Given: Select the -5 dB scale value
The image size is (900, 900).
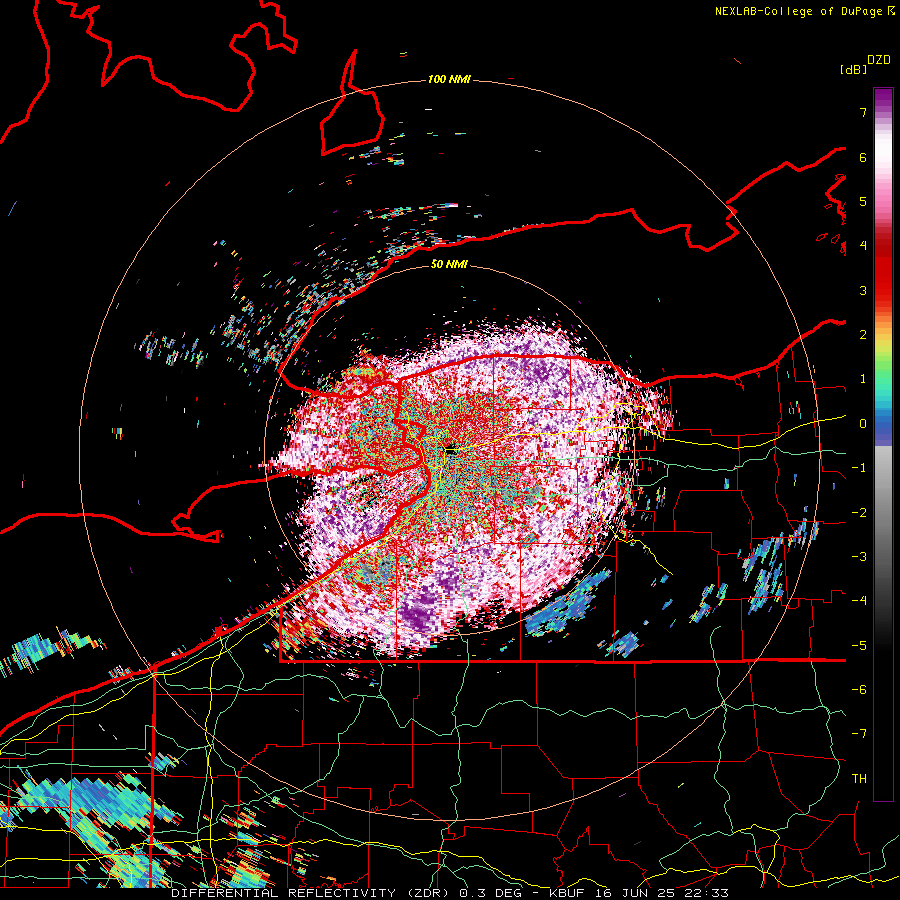Looking at the screenshot, I should coord(859,645).
